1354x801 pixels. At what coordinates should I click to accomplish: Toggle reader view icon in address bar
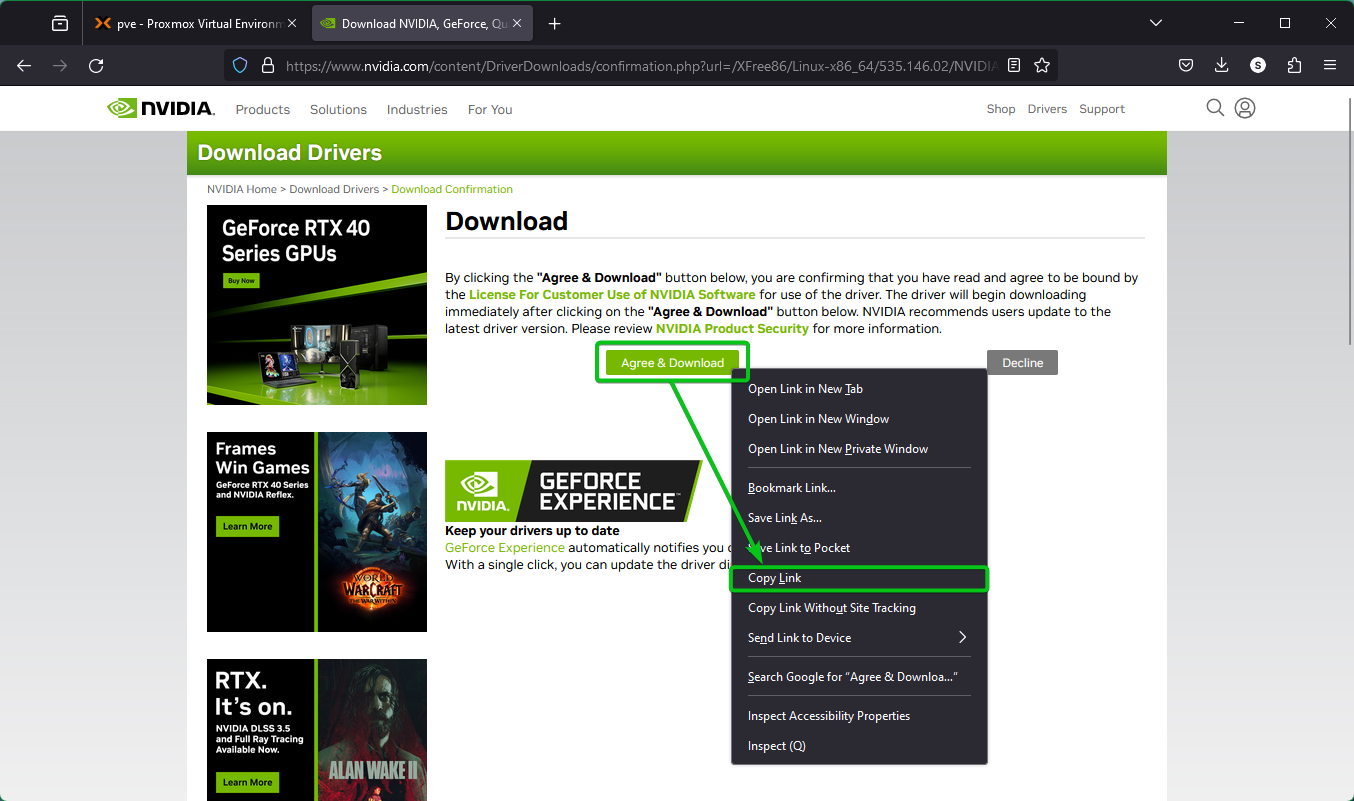click(1014, 65)
